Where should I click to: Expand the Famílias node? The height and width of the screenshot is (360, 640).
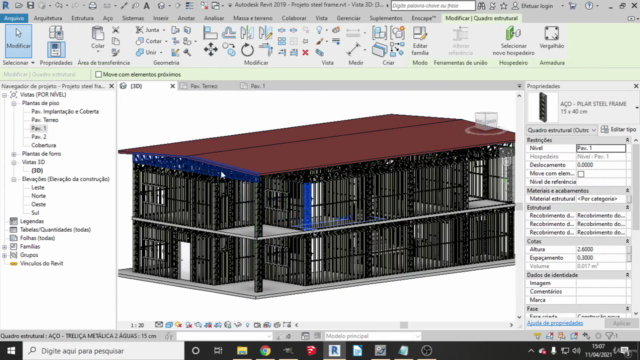[x=4, y=247]
